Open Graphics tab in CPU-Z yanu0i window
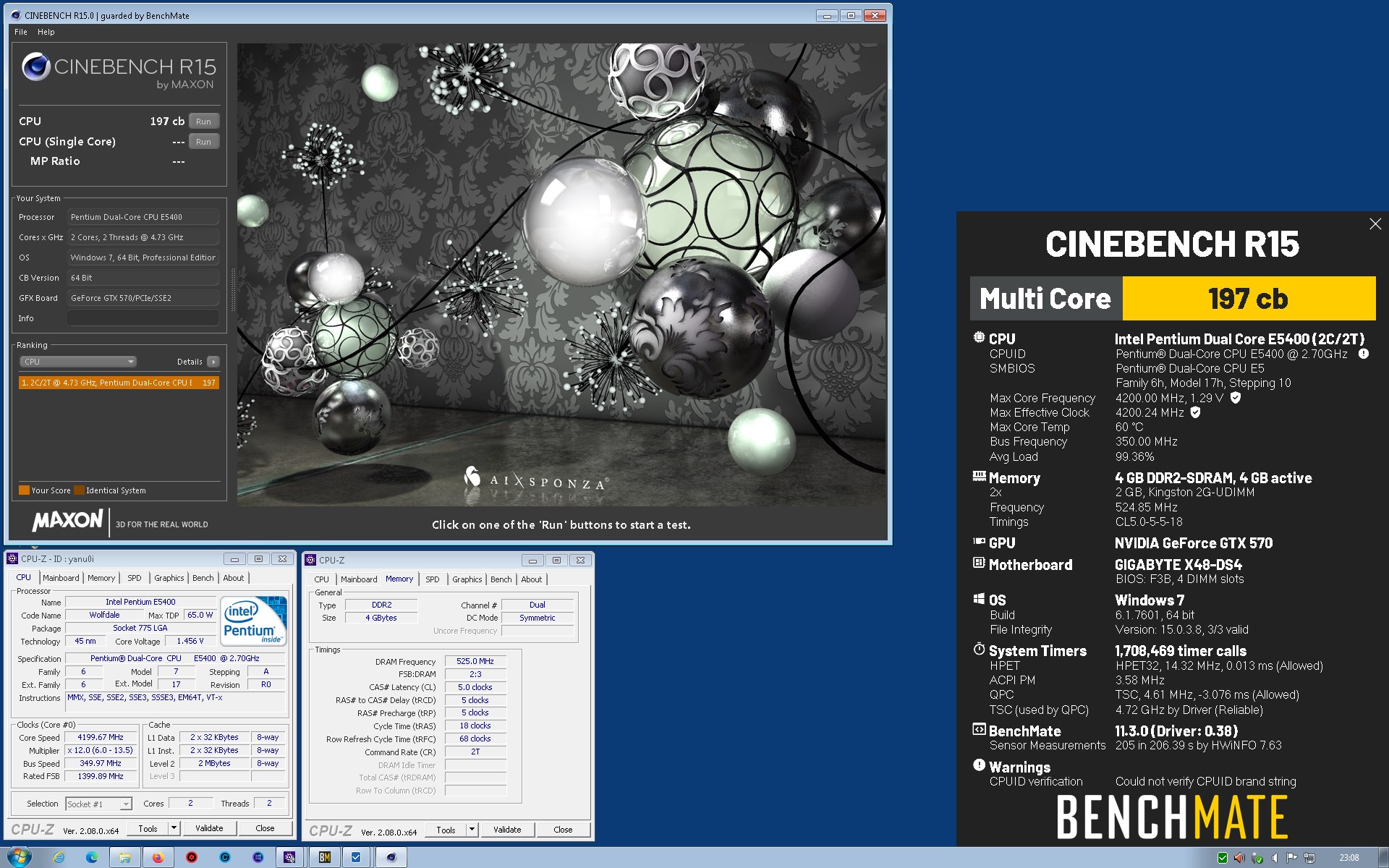Screen dimensions: 1389x868 169,578
